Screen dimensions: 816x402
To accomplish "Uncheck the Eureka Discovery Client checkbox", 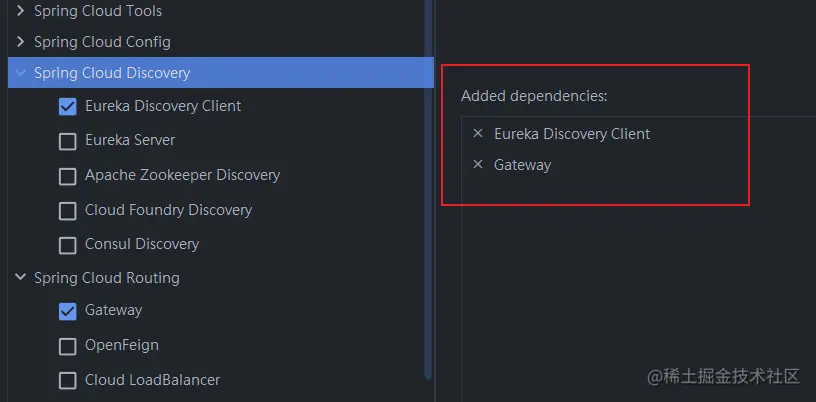I will click(x=68, y=107).
